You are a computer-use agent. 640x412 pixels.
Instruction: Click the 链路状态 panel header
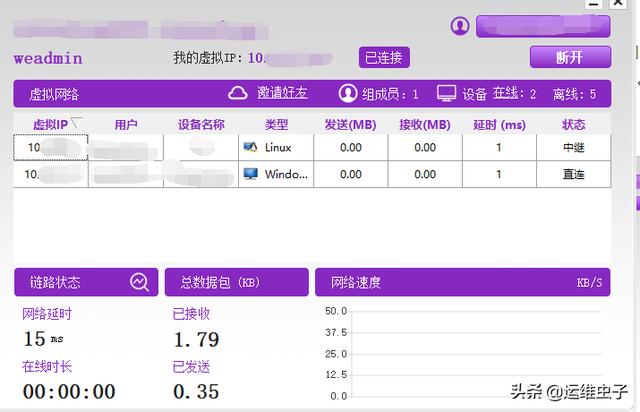(x=86, y=282)
